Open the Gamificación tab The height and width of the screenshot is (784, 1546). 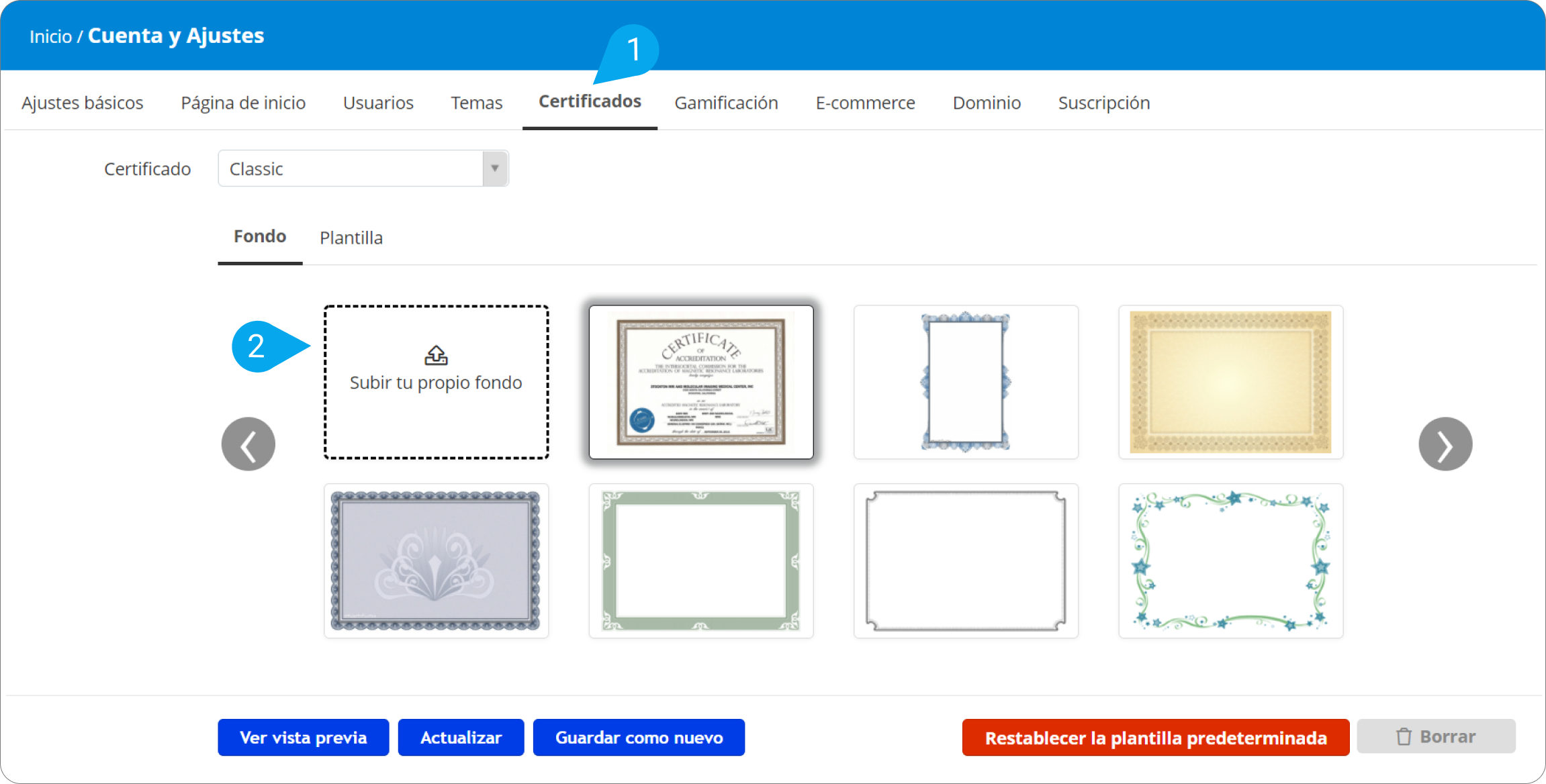tap(726, 103)
